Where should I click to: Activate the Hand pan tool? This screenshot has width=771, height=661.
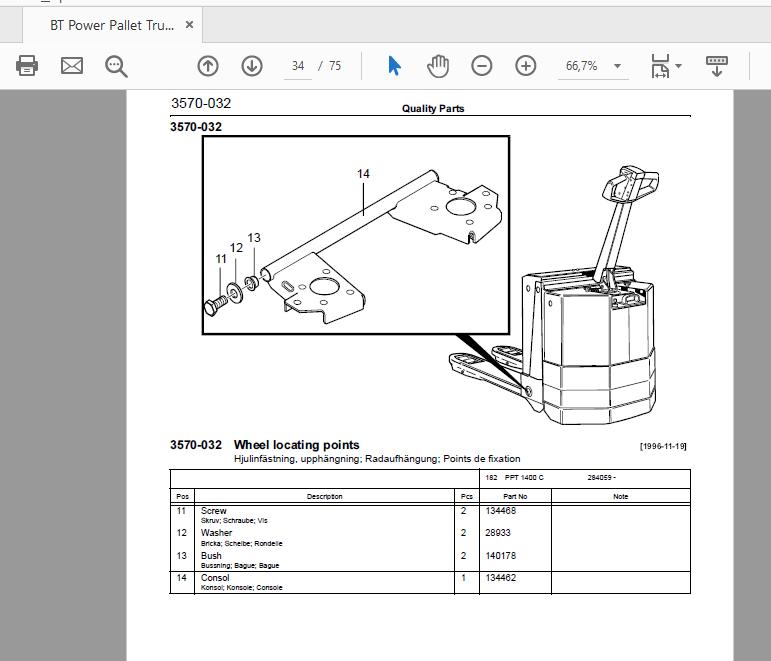click(438, 66)
